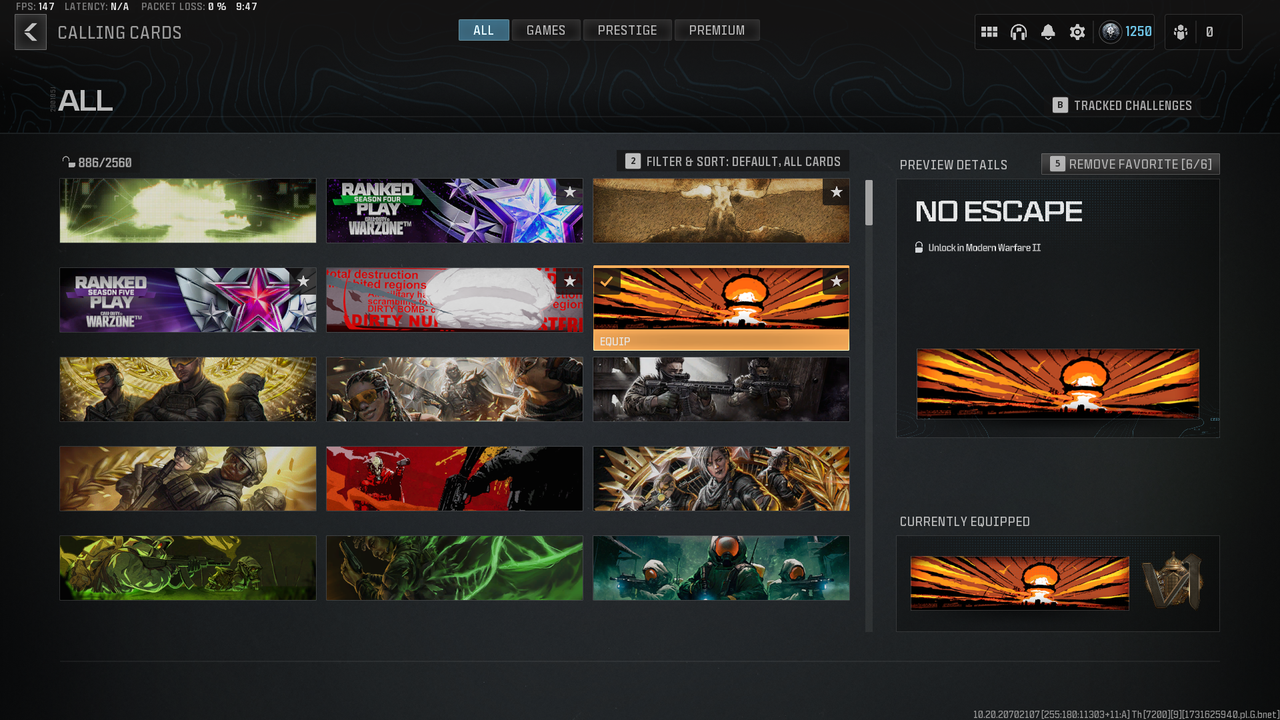Open the grid menu icon
The height and width of the screenshot is (720, 1280).
point(989,32)
